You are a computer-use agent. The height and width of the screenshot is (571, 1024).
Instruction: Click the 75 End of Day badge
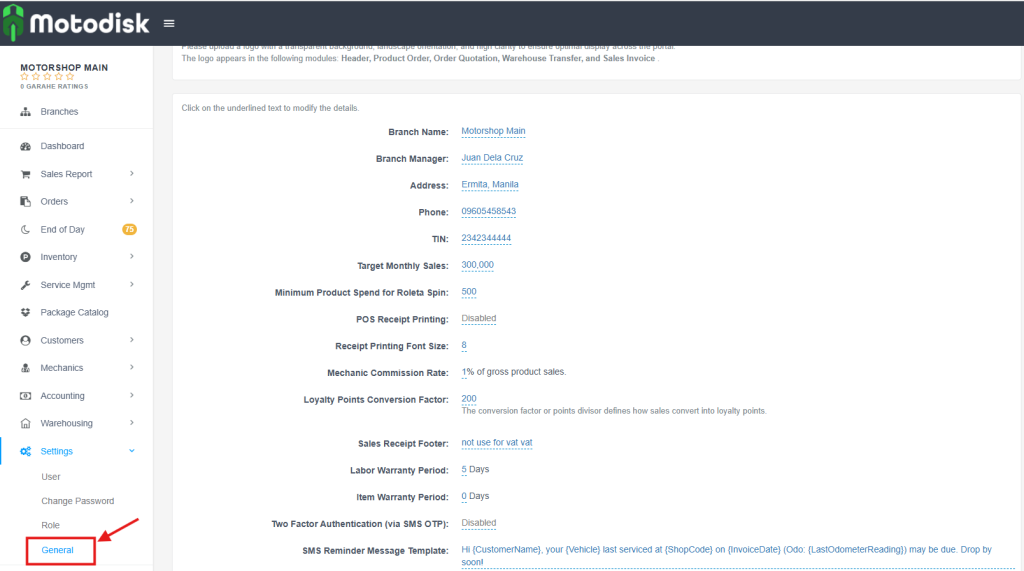click(x=129, y=230)
